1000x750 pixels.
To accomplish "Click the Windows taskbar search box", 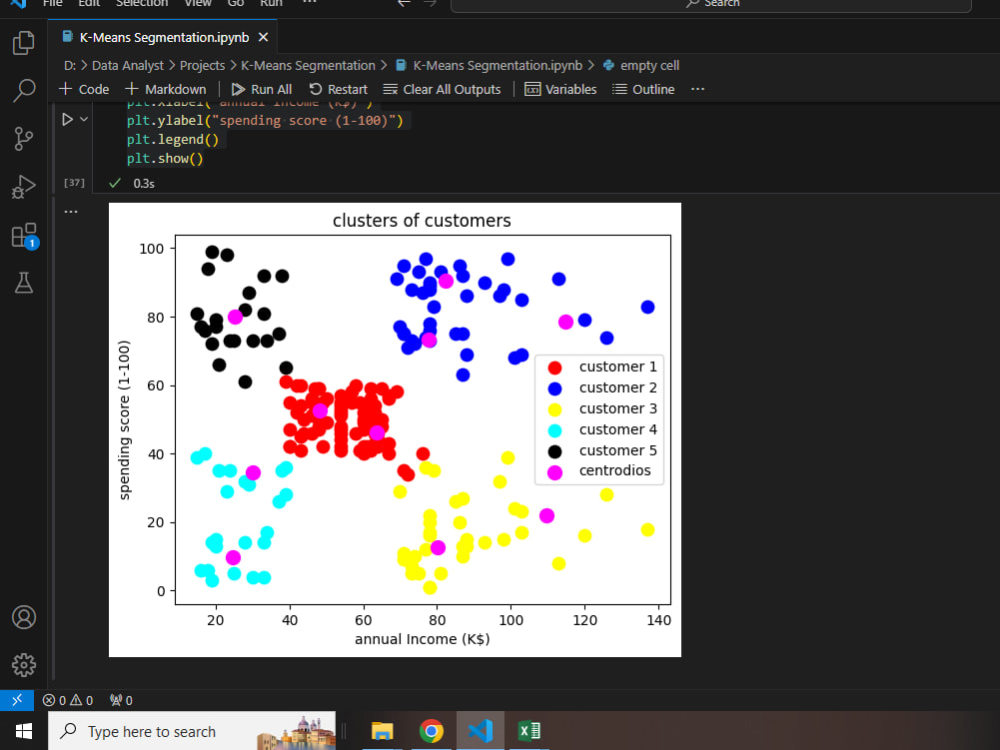I will click(192, 731).
